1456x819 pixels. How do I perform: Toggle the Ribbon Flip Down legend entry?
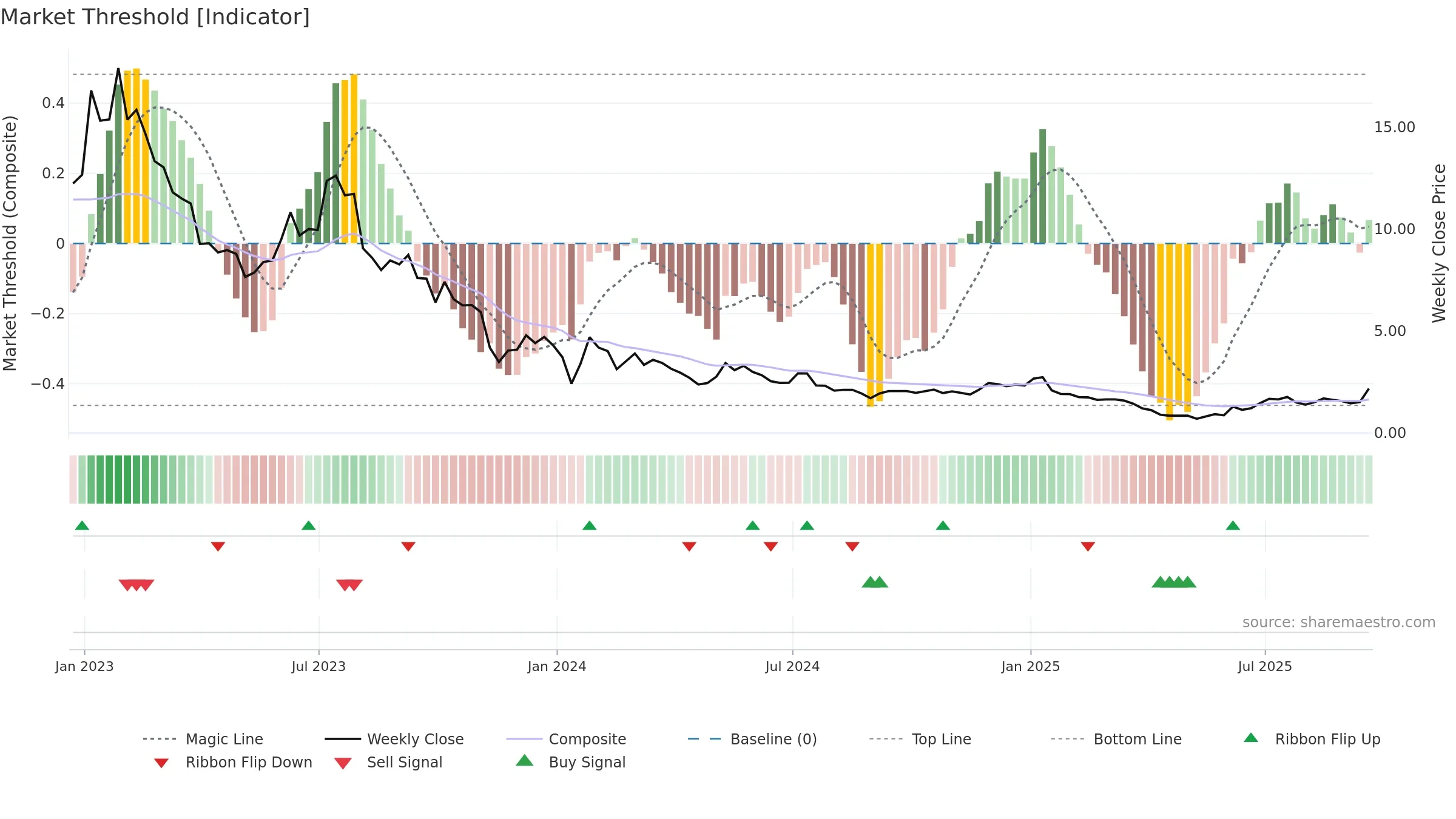coord(233,762)
